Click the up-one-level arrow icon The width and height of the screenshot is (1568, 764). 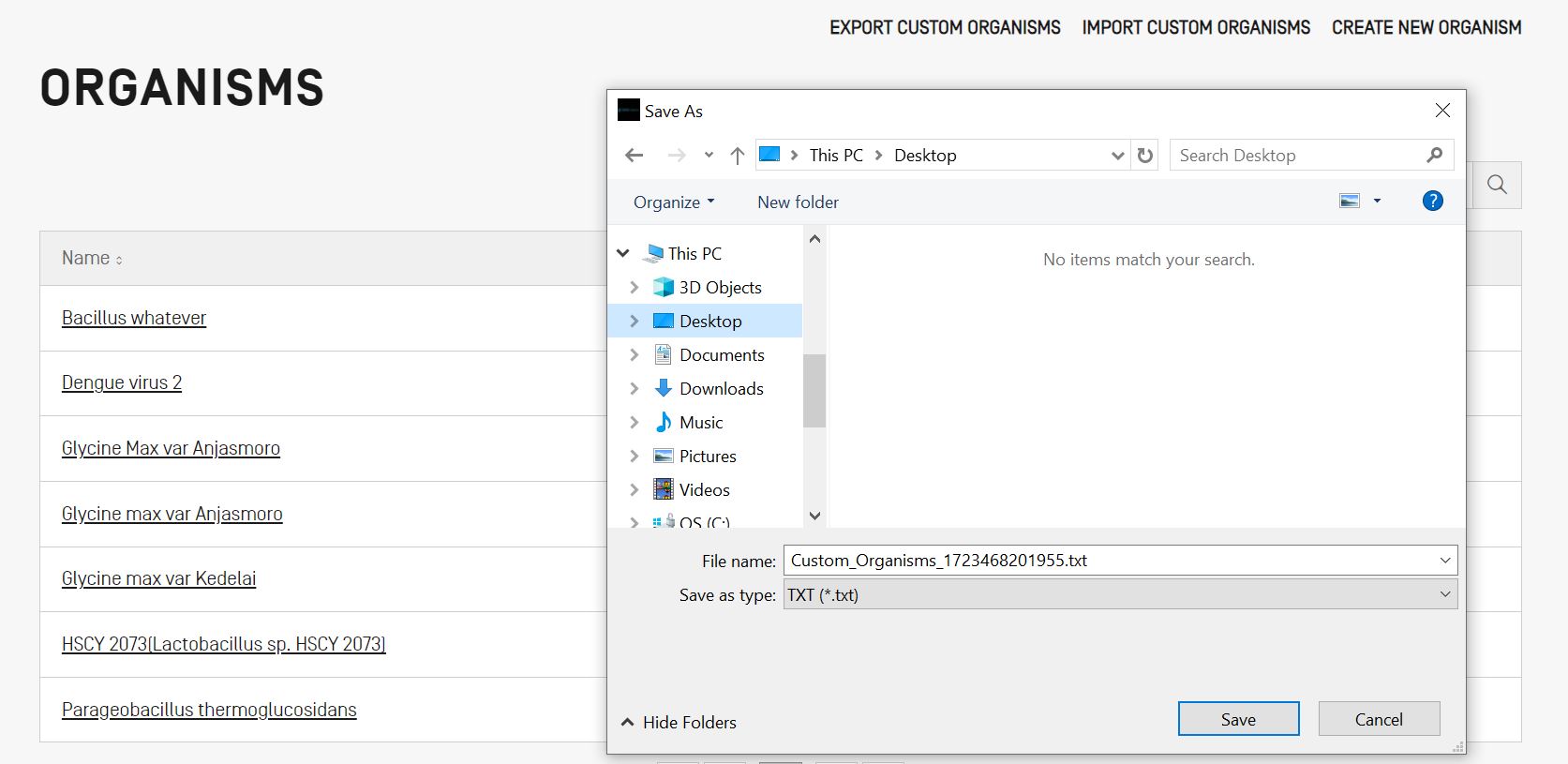pyautogui.click(x=738, y=156)
